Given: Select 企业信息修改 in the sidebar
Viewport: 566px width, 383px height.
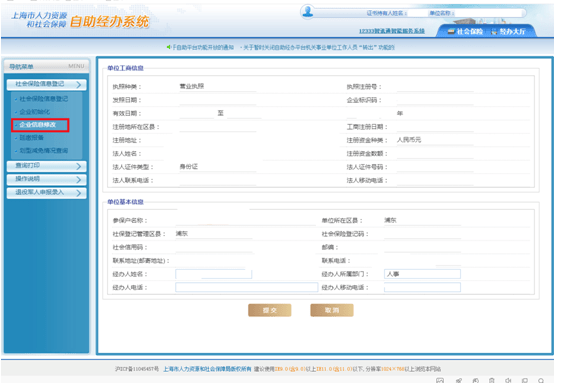Looking at the screenshot, I should 38,125.
